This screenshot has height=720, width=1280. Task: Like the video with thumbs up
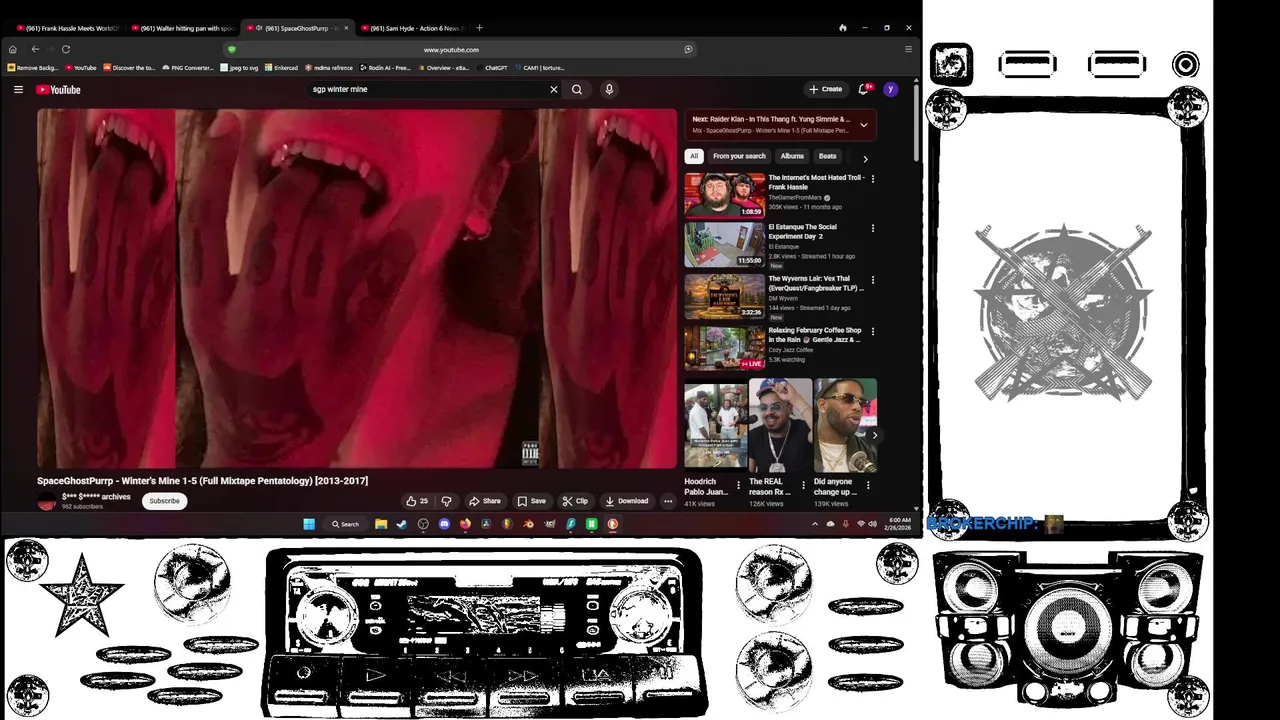pos(417,501)
